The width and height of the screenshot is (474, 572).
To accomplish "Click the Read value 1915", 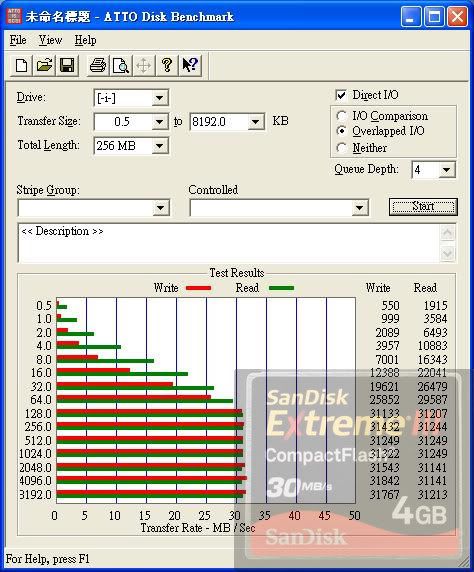I will tap(435, 305).
